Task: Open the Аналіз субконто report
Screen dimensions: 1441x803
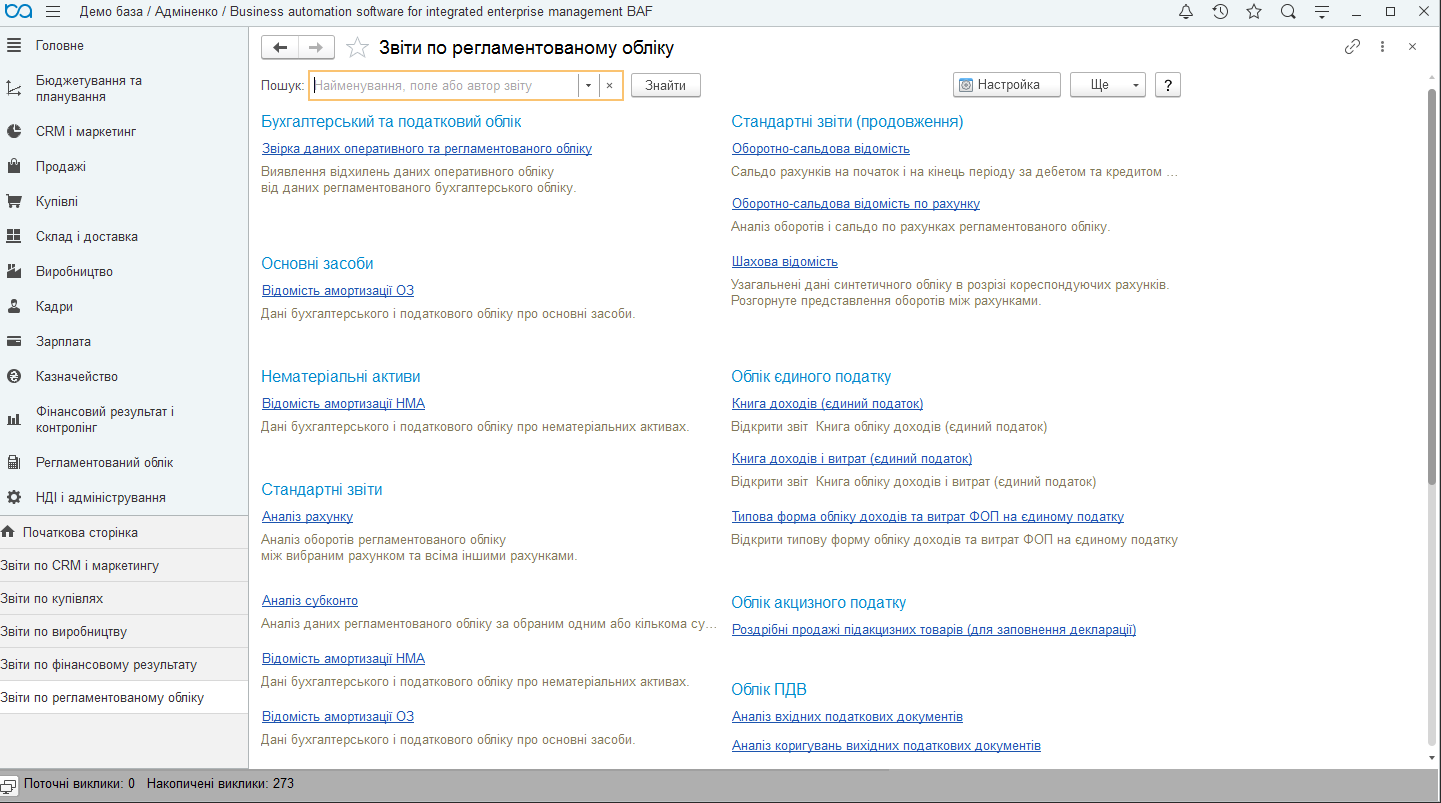Action: click(310, 600)
